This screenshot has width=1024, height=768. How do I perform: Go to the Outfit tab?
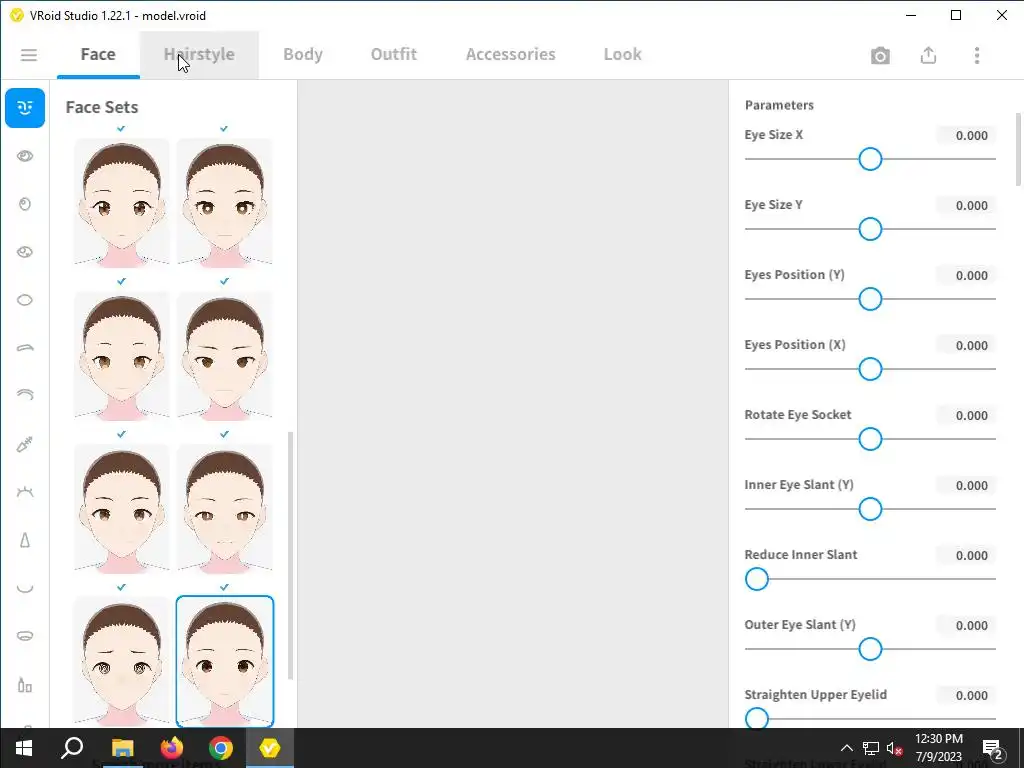coord(394,54)
